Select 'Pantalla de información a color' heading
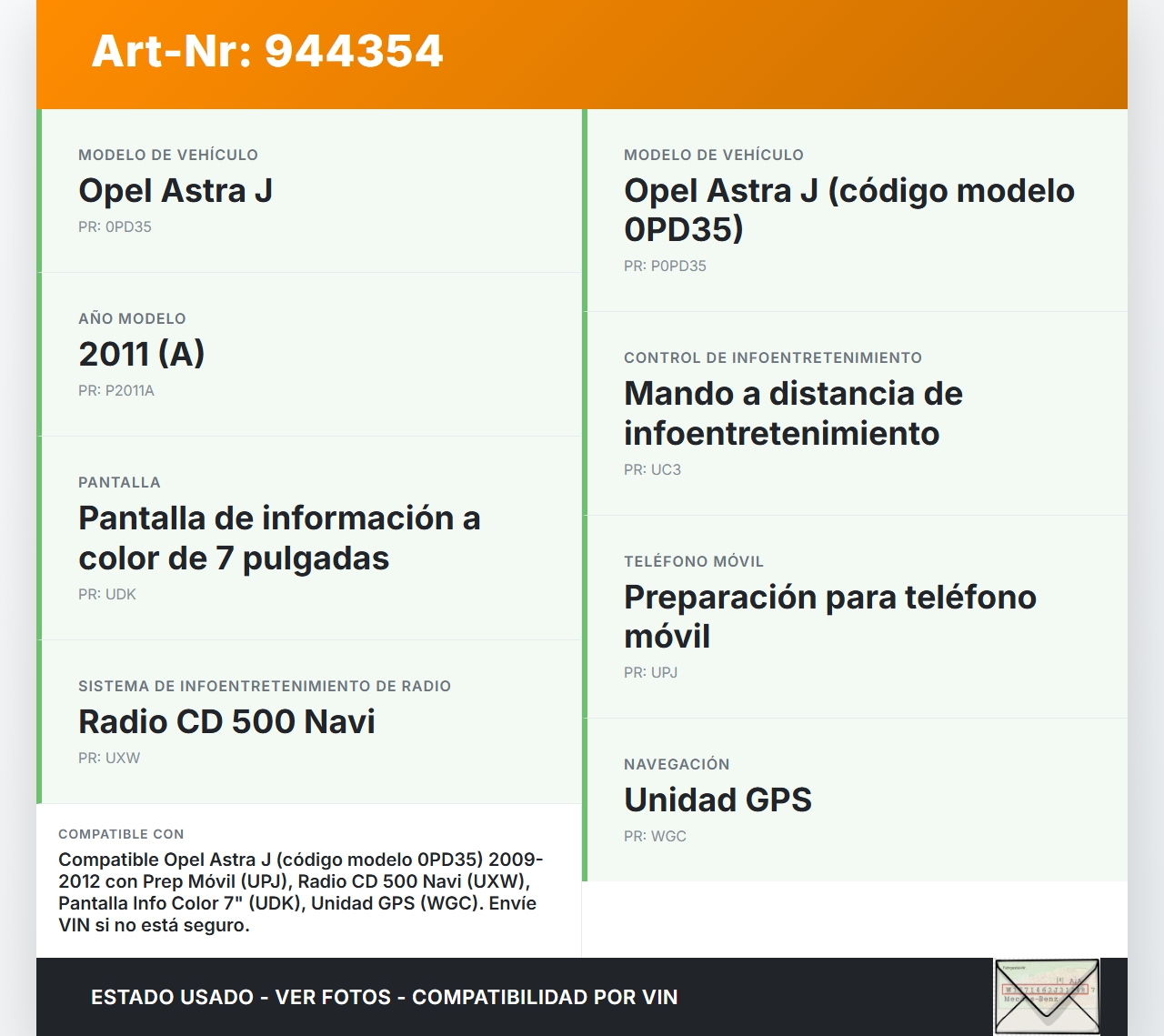1164x1036 pixels. 279,538
